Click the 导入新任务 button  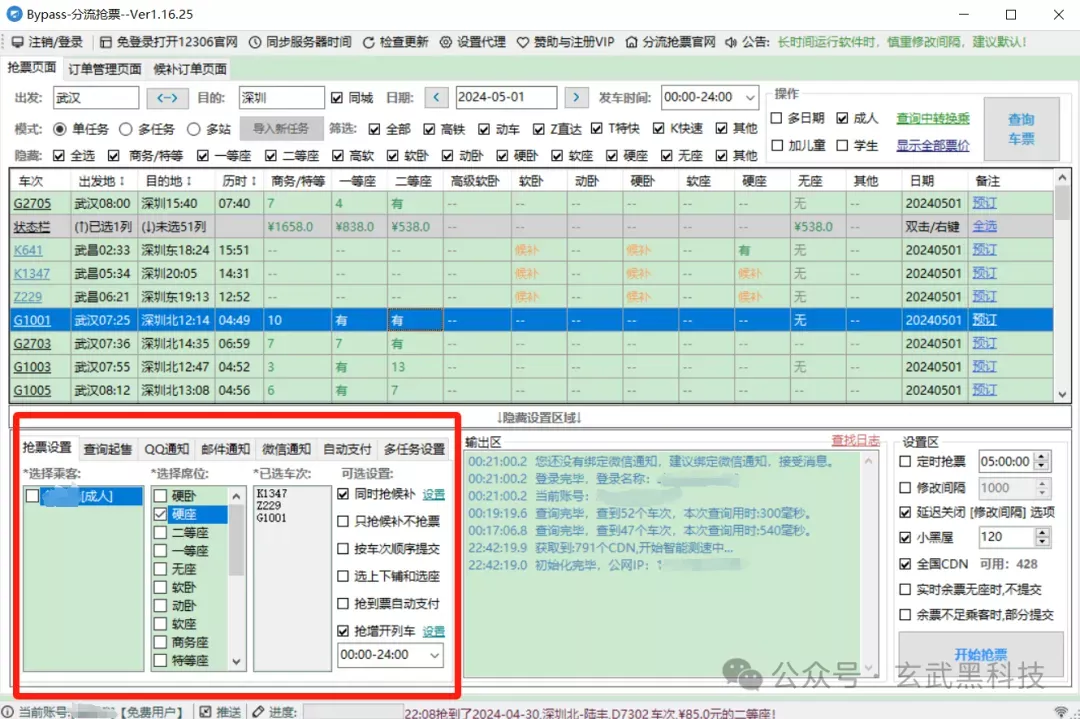coord(280,128)
